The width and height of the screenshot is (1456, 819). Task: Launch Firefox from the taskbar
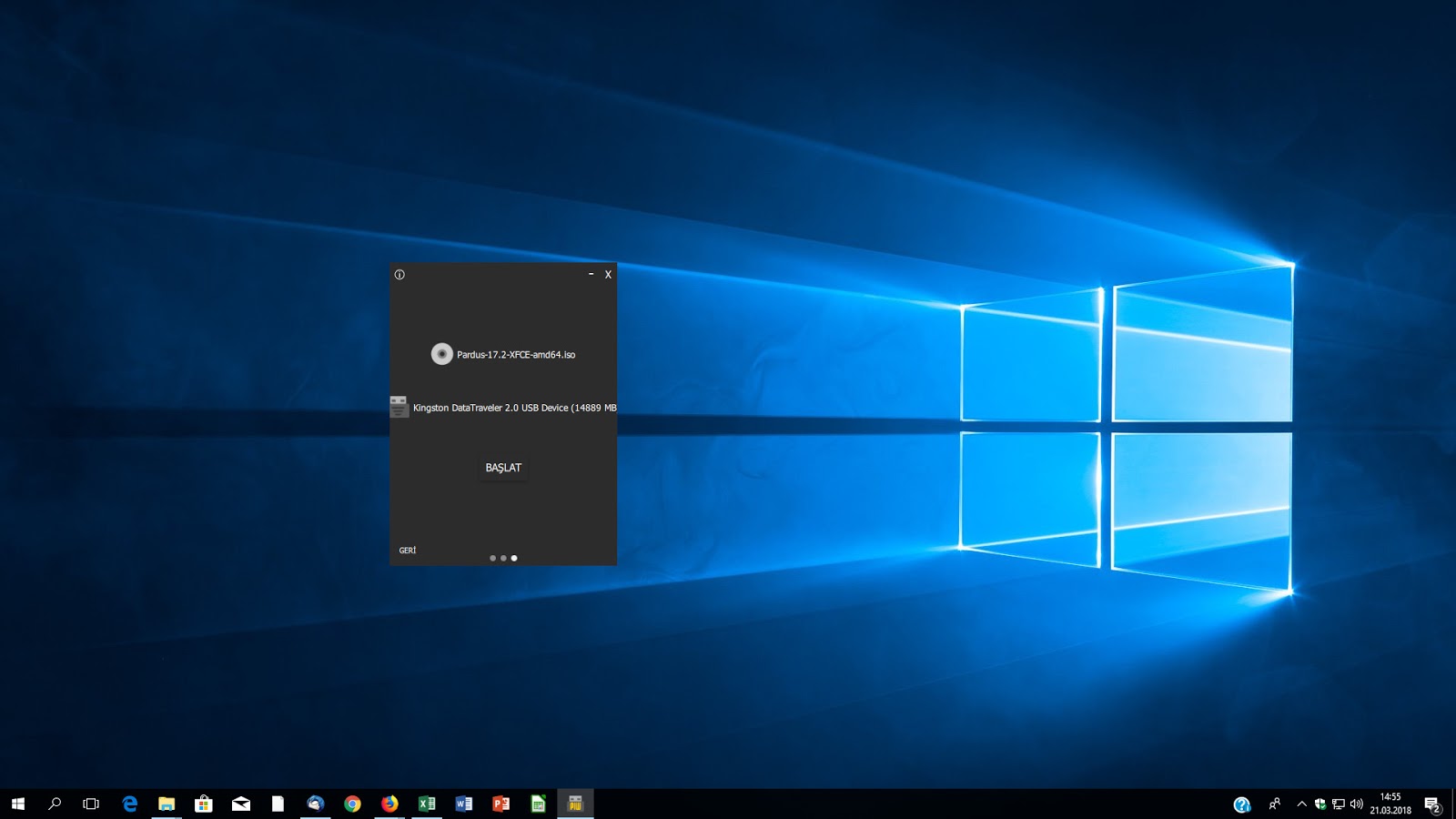389,804
